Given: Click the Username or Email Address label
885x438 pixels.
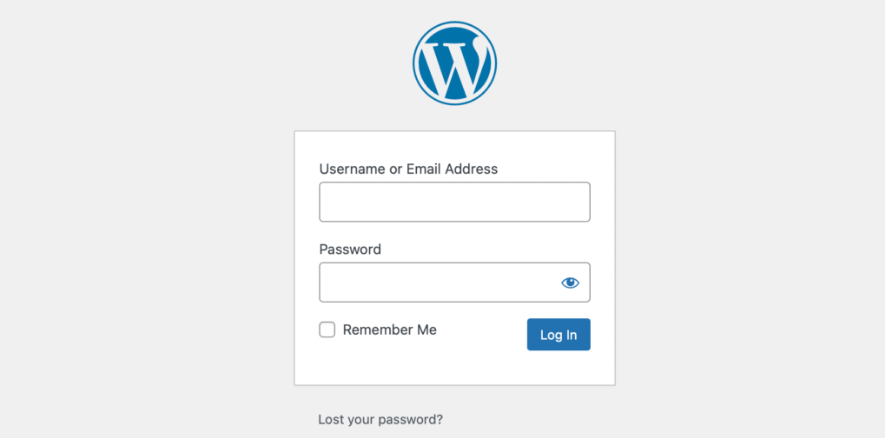Looking at the screenshot, I should 408,169.
